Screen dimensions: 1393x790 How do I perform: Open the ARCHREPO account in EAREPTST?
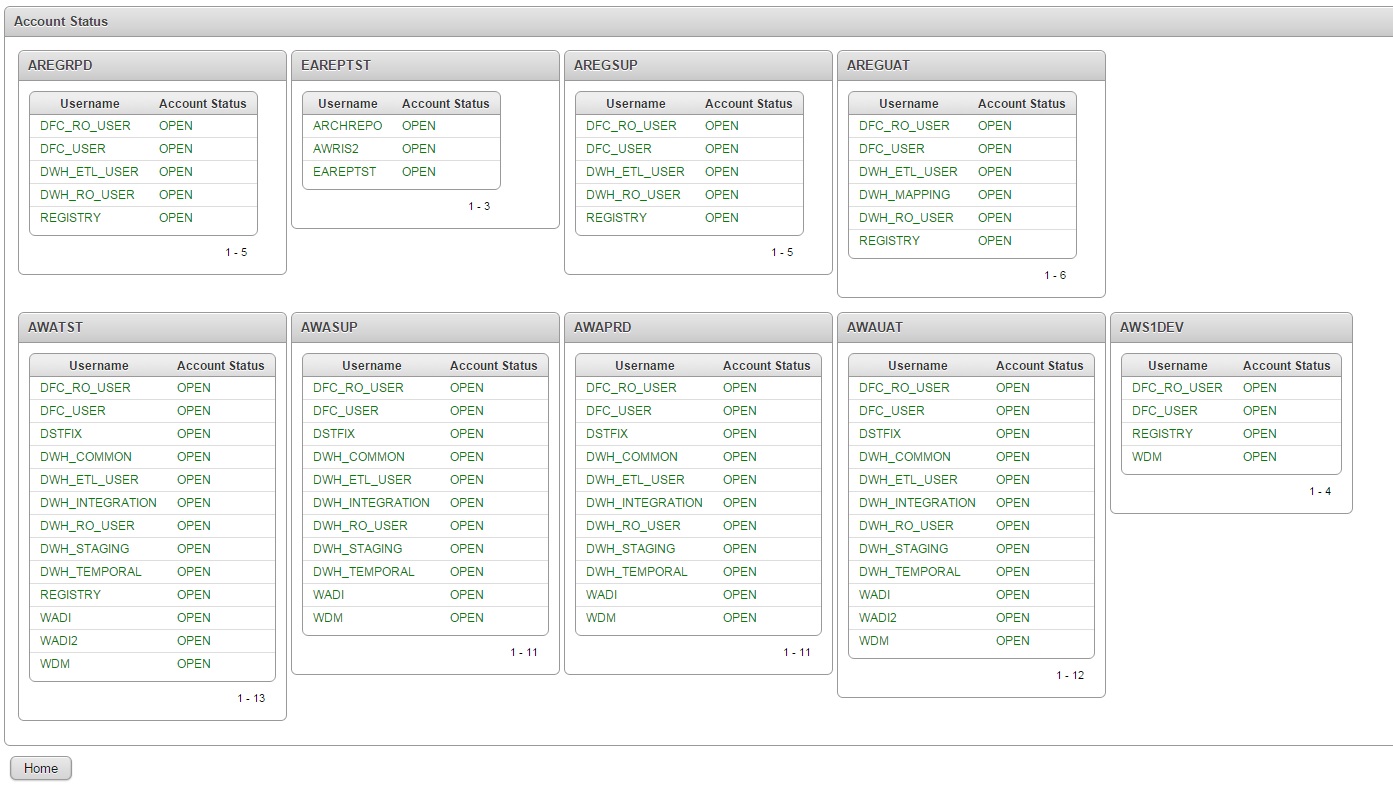tap(347, 125)
